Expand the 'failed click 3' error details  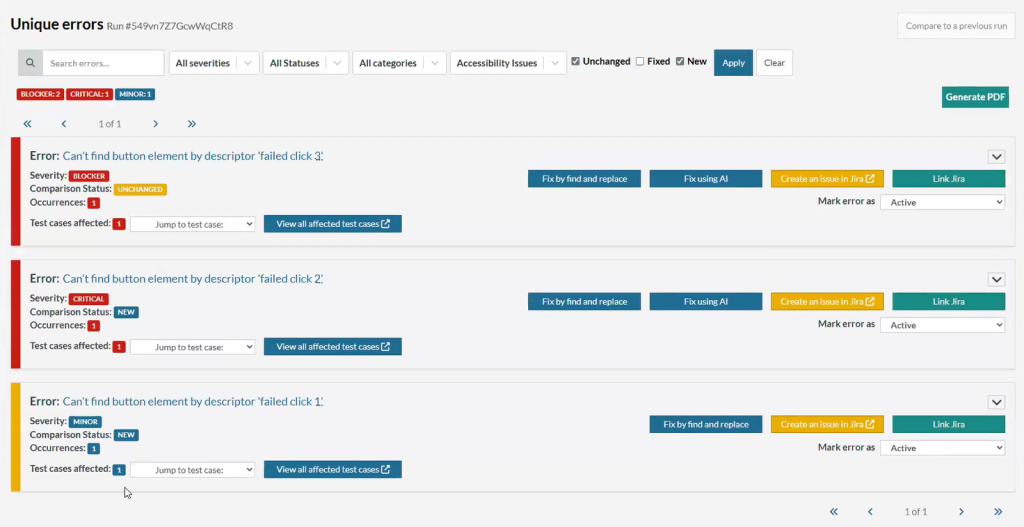tap(996, 156)
